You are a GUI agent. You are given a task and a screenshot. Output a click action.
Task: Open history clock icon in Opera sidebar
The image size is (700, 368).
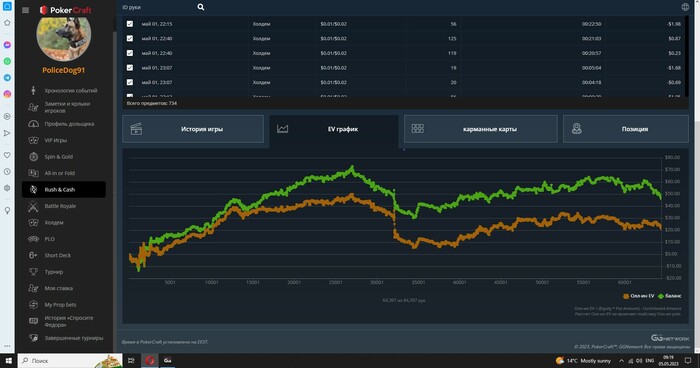click(x=7, y=171)
